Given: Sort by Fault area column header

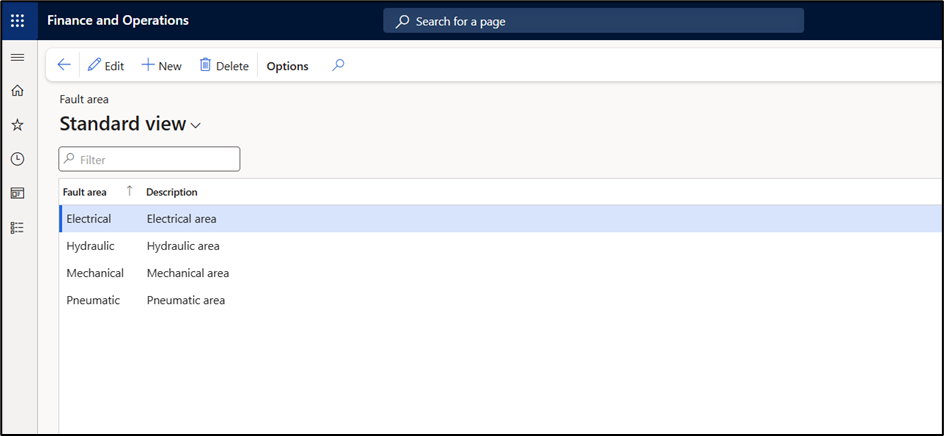Looking at the screenshot, I should tap(85, 192).
